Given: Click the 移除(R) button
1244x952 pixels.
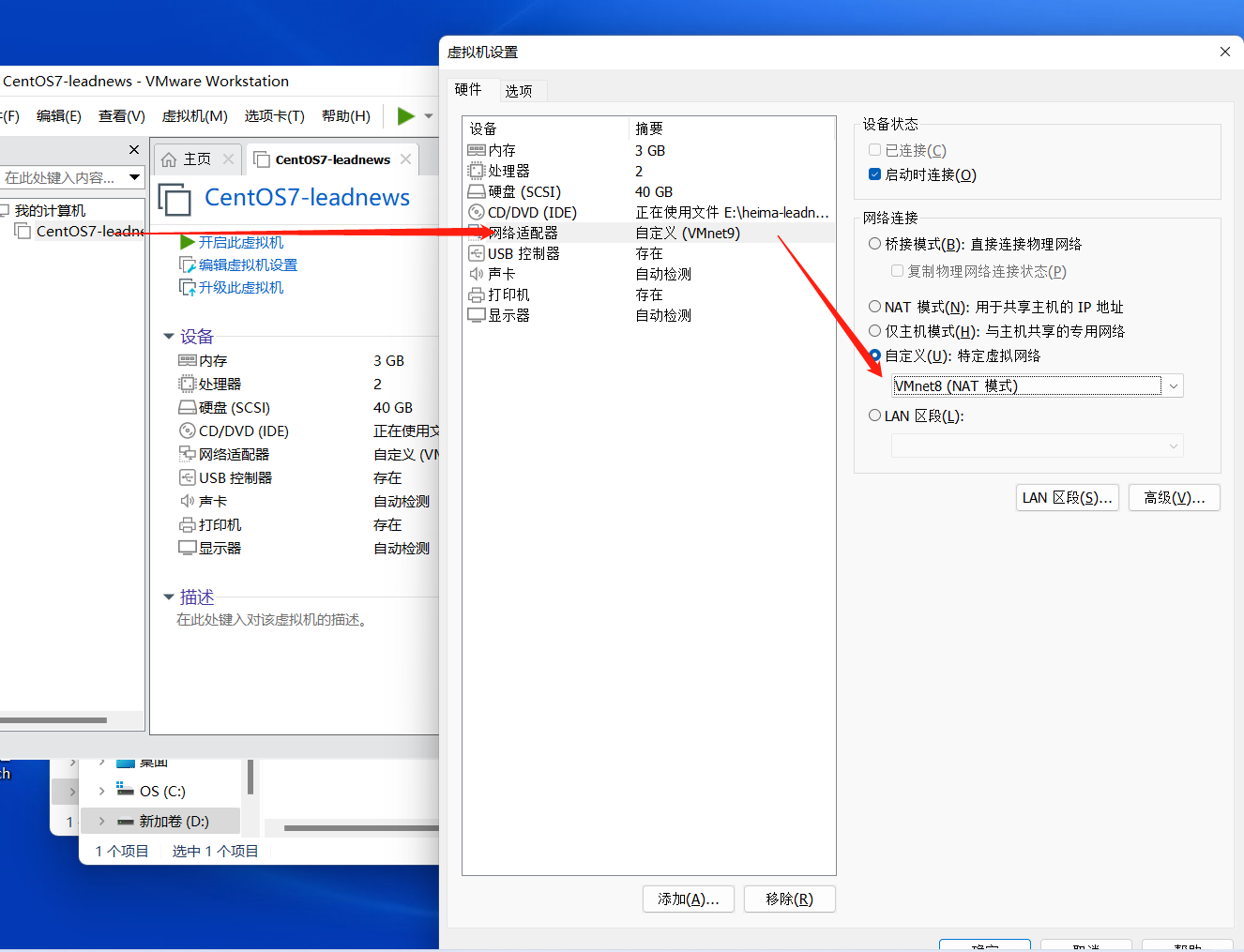Looking at the screenshot, I should click(x=789, y=899).
